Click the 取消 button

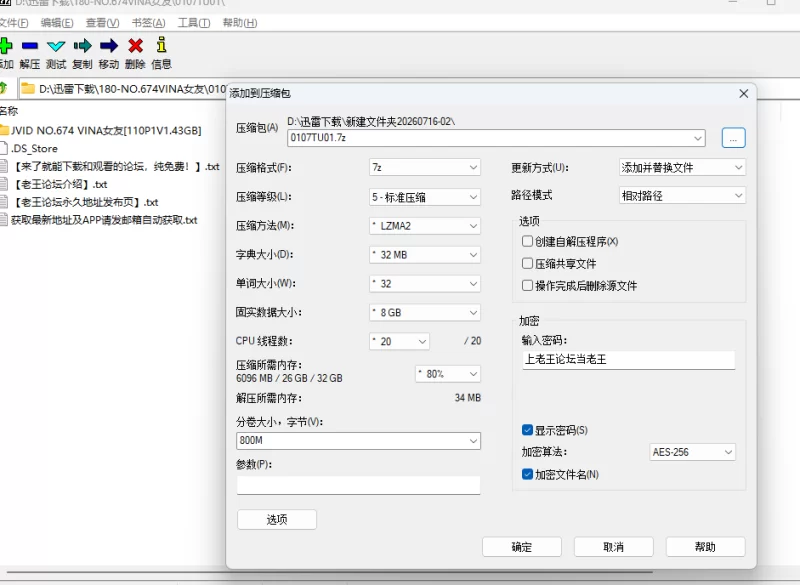click(613, 547)
